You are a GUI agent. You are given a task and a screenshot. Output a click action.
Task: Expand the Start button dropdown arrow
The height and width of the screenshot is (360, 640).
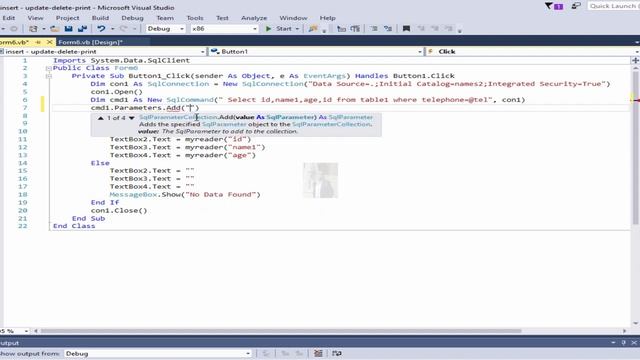pyautogui.click(x=297, y=29)
